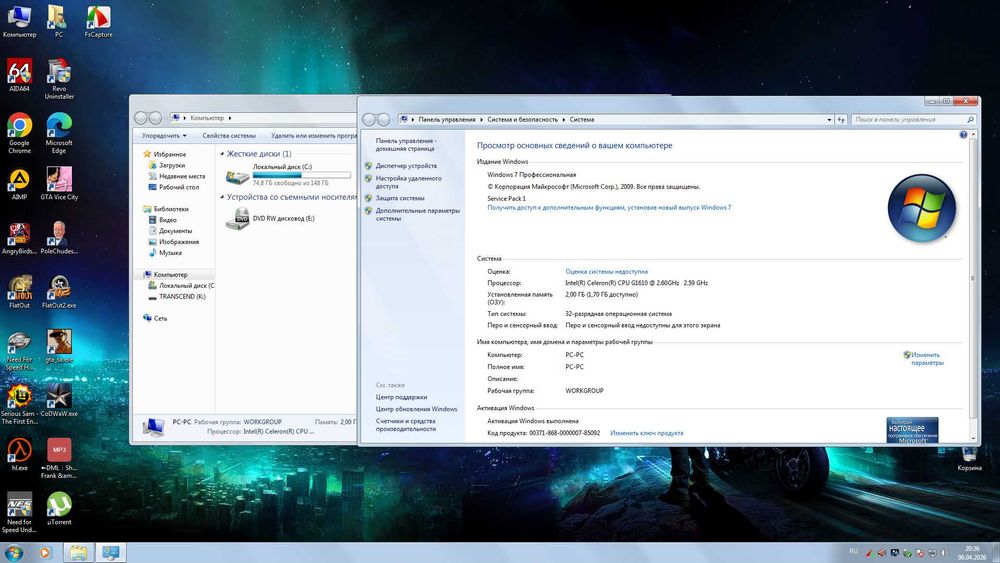
Task: Open the Упорядочить dropdown in Explorer toolbar
Action: pyautogui.click(x=164, y=136)
